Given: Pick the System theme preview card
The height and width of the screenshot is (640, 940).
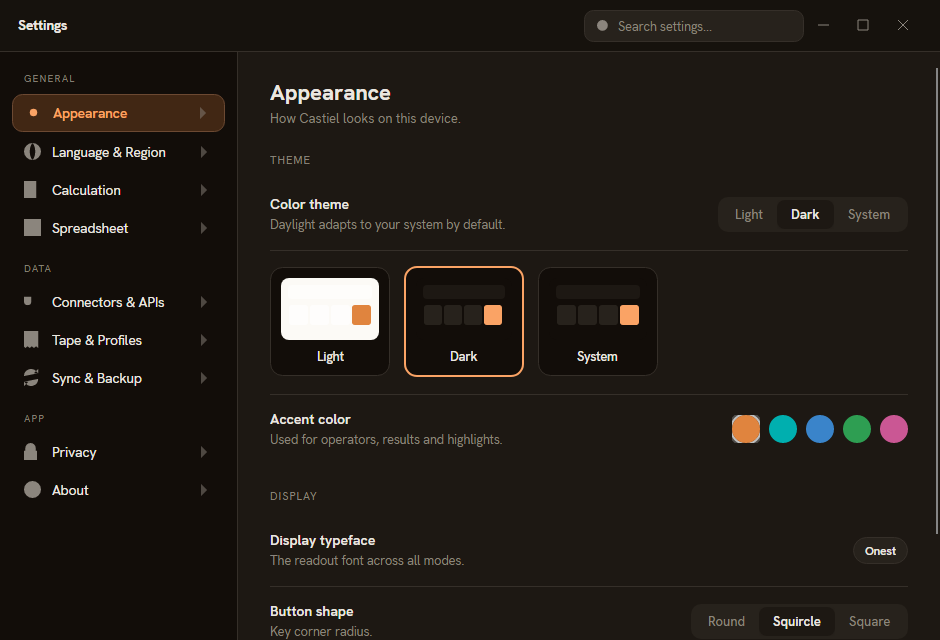Looking at the screenshot, I should (x=598, y=321).
